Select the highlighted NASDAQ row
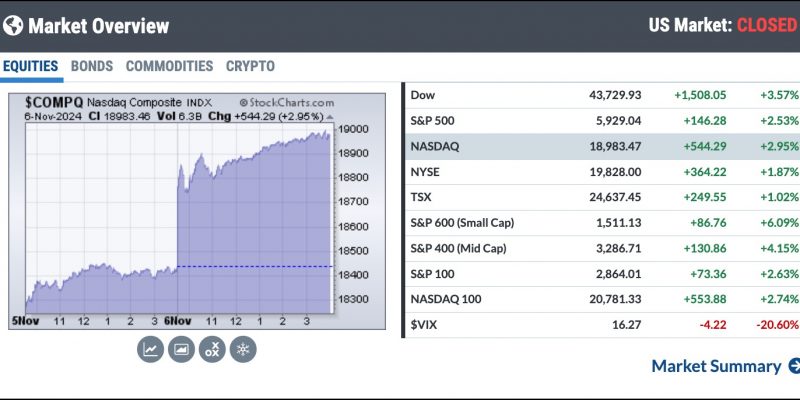The height and width of the screenshot is (400, 800). click(x=602, y=146)
